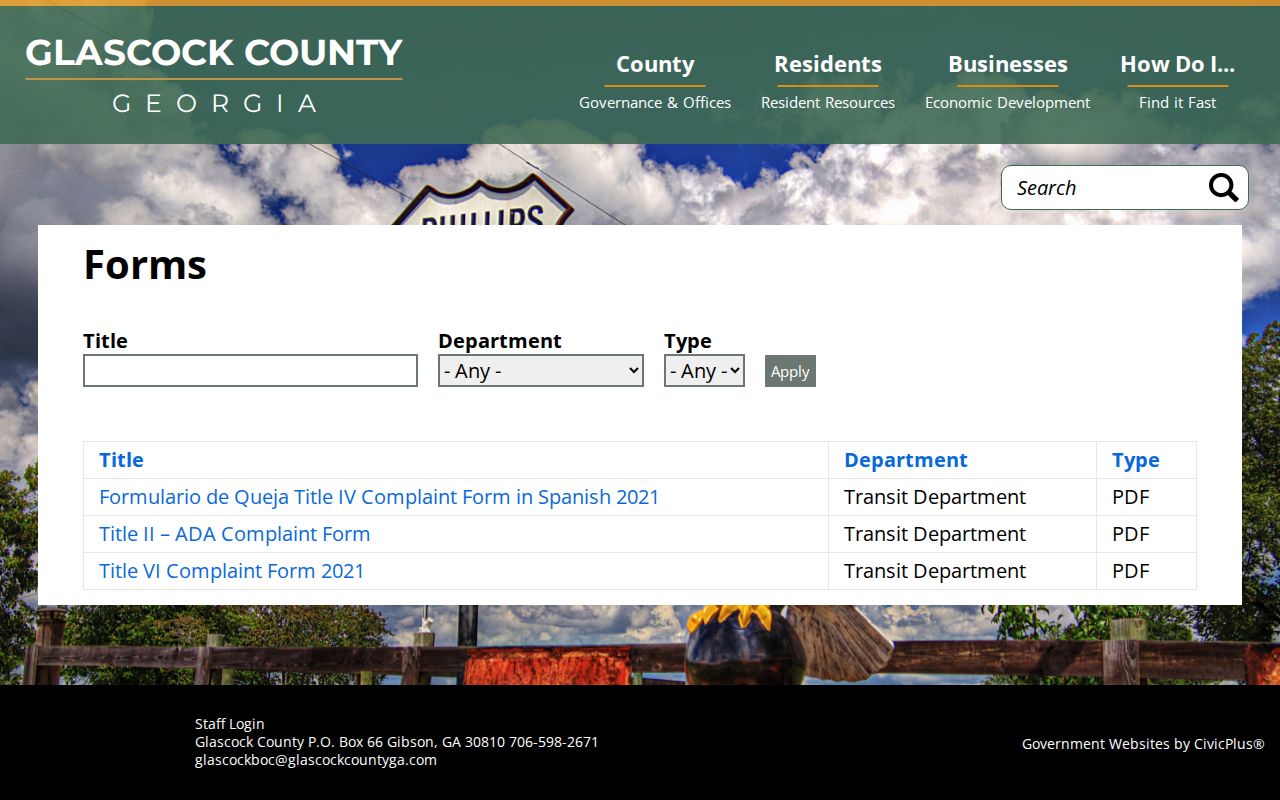
Task: Click the glascockboc@glascockcountyga.com email link
Action: pos(316,760)
